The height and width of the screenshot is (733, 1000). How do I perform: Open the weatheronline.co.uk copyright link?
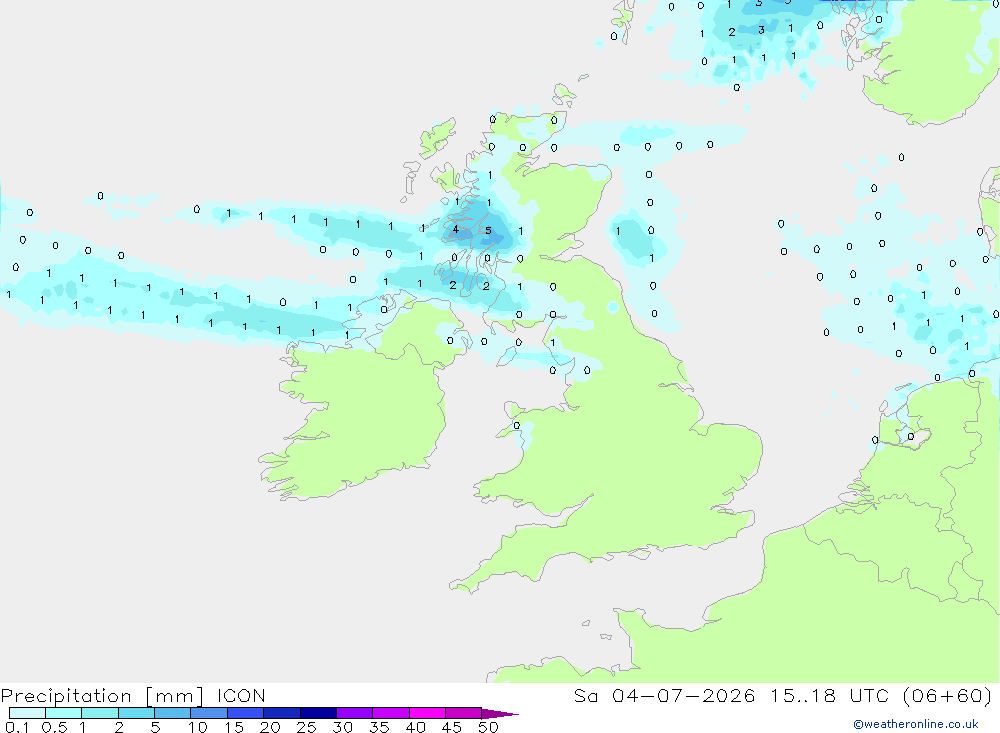916,724
